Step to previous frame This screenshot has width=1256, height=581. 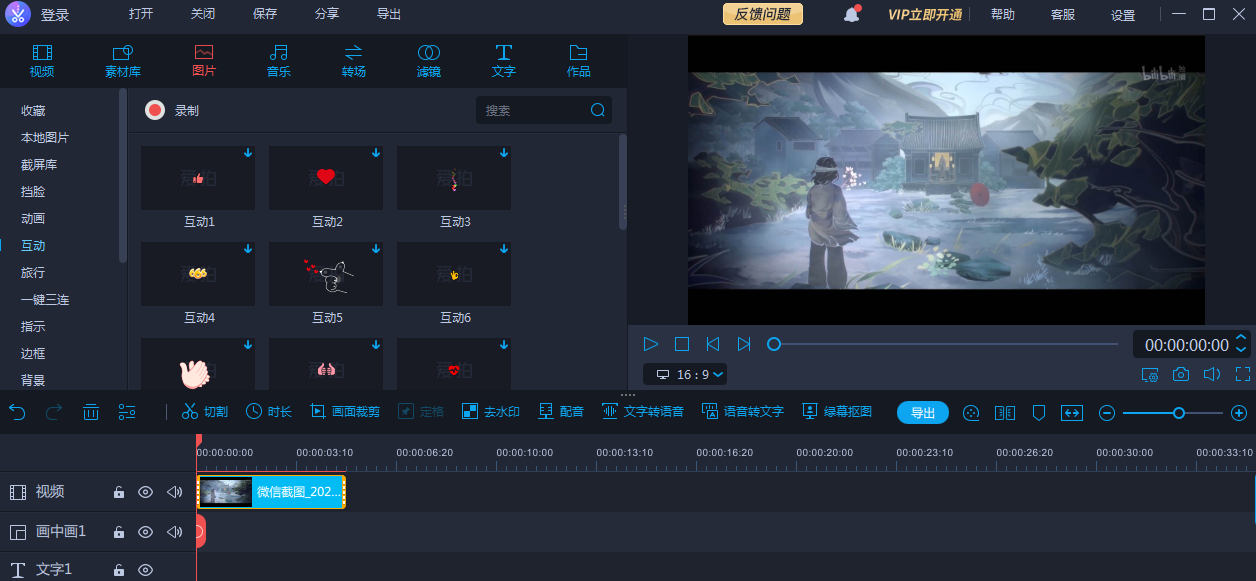pyautogui.click(x=713, y=344)
